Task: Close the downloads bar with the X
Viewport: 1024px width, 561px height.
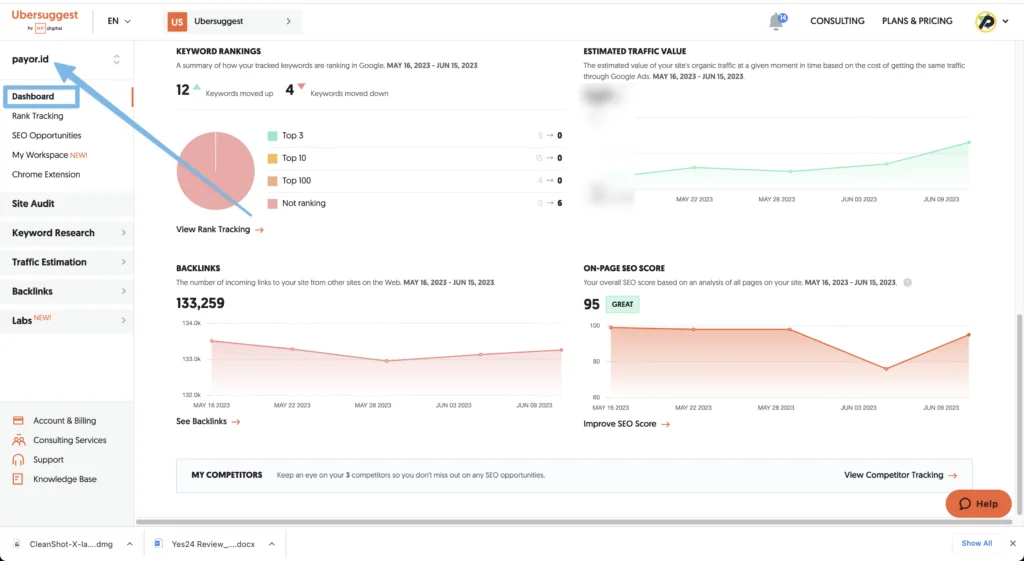Action: [1012, 543]
